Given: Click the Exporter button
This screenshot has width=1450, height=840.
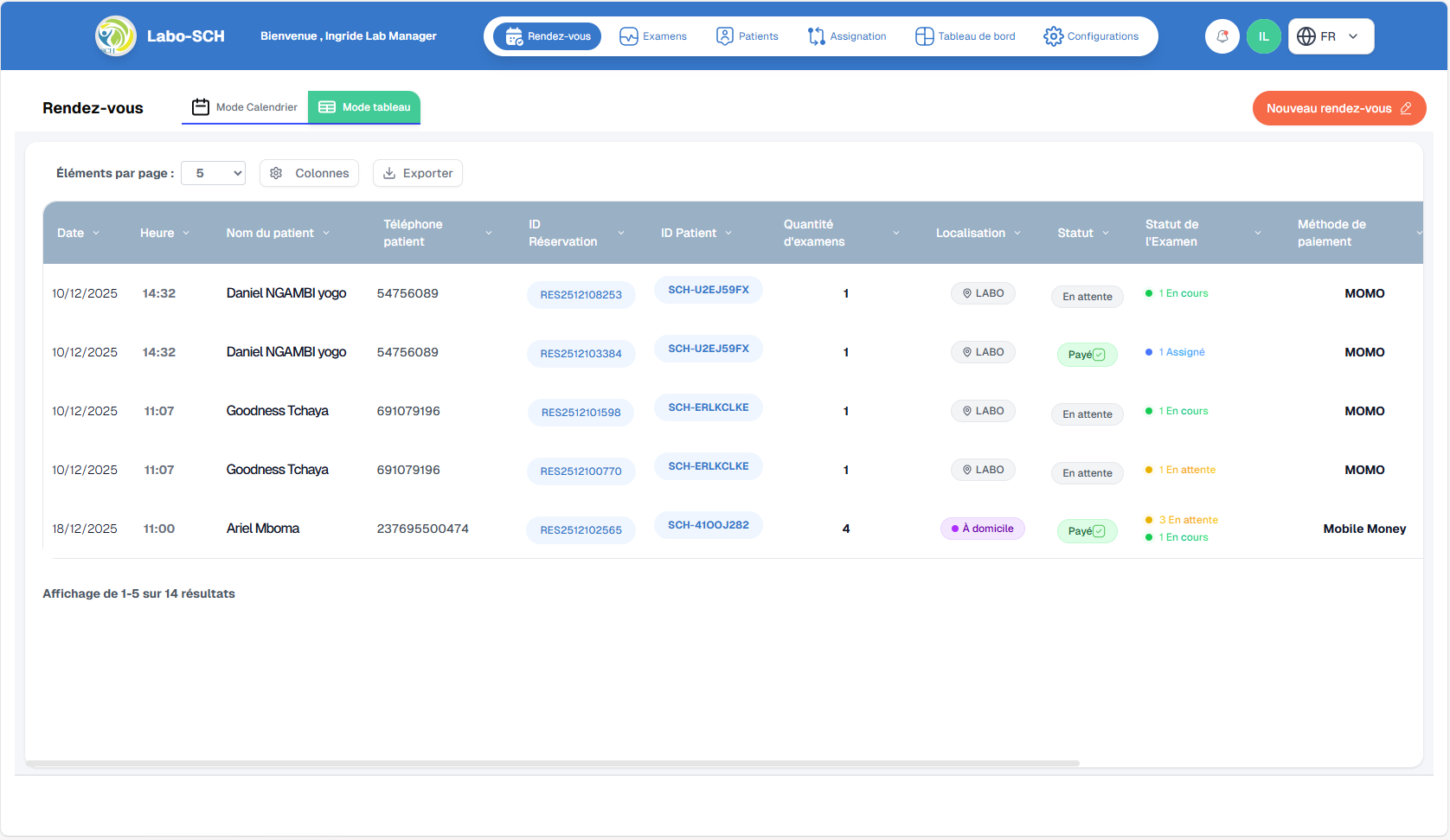Looking at the screenshot, I should pyautogui.click(x=418, y=173).
